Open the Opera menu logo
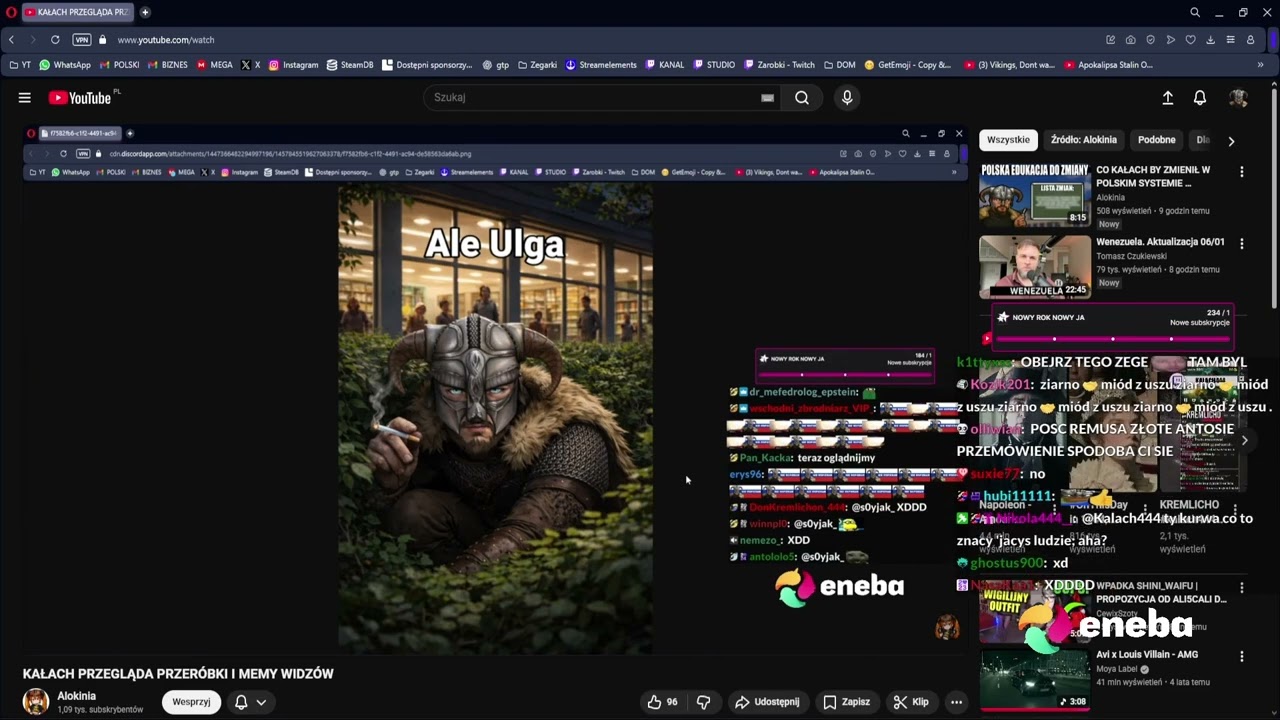Image resolution: width=1280 pixels, height=720 pixels. click(x=11, y=12)
